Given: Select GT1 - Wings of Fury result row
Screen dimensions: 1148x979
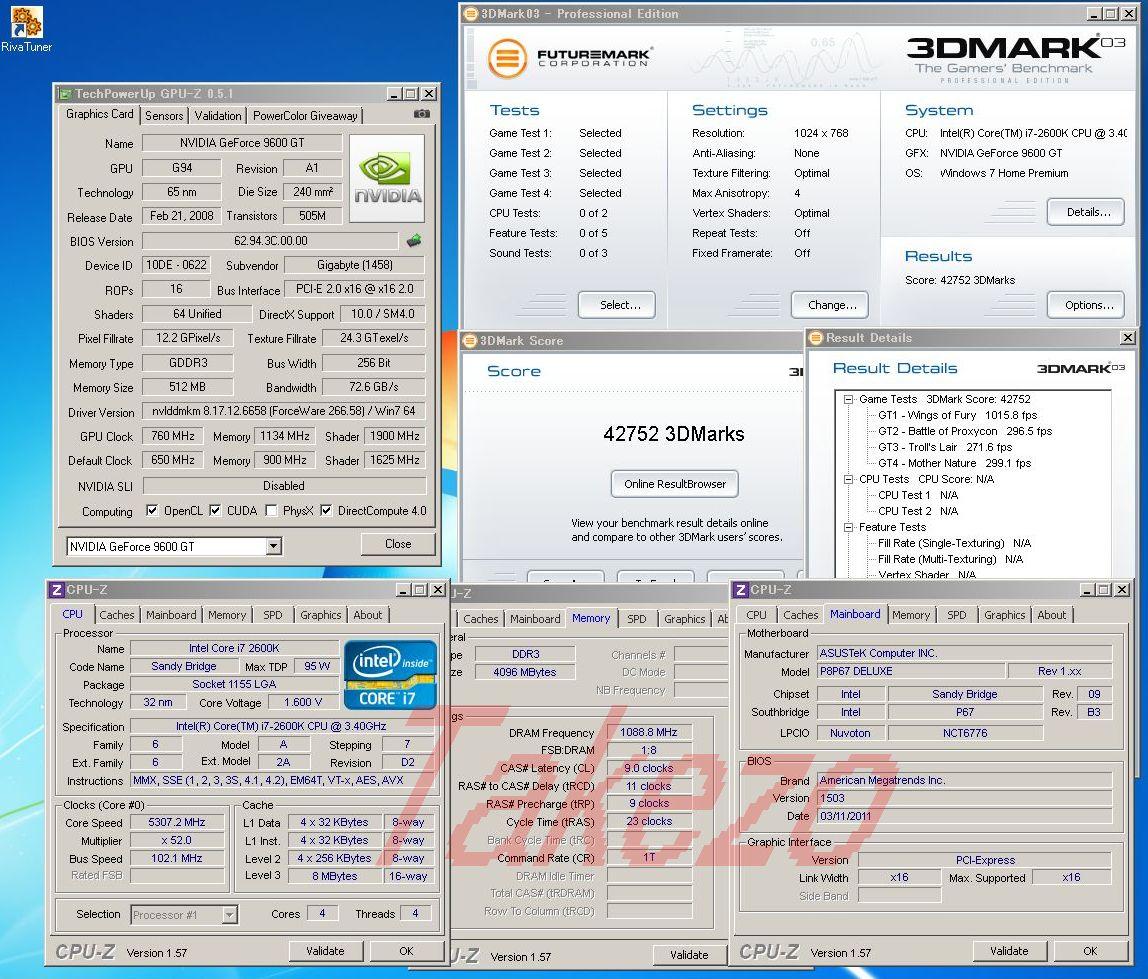Looking at the screenshot, I should coord(958,415).
